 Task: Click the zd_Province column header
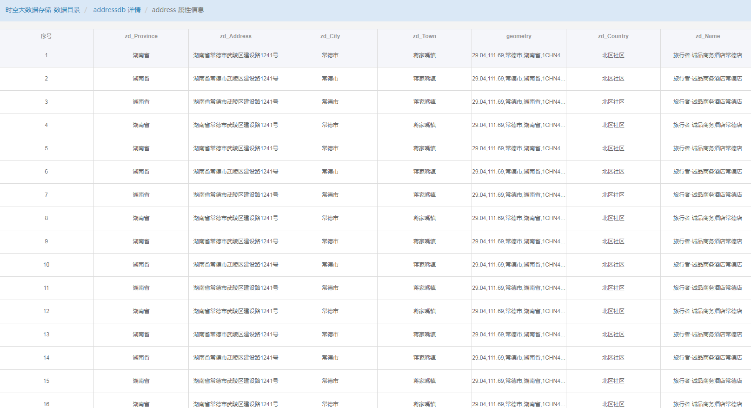coord(141,36)
